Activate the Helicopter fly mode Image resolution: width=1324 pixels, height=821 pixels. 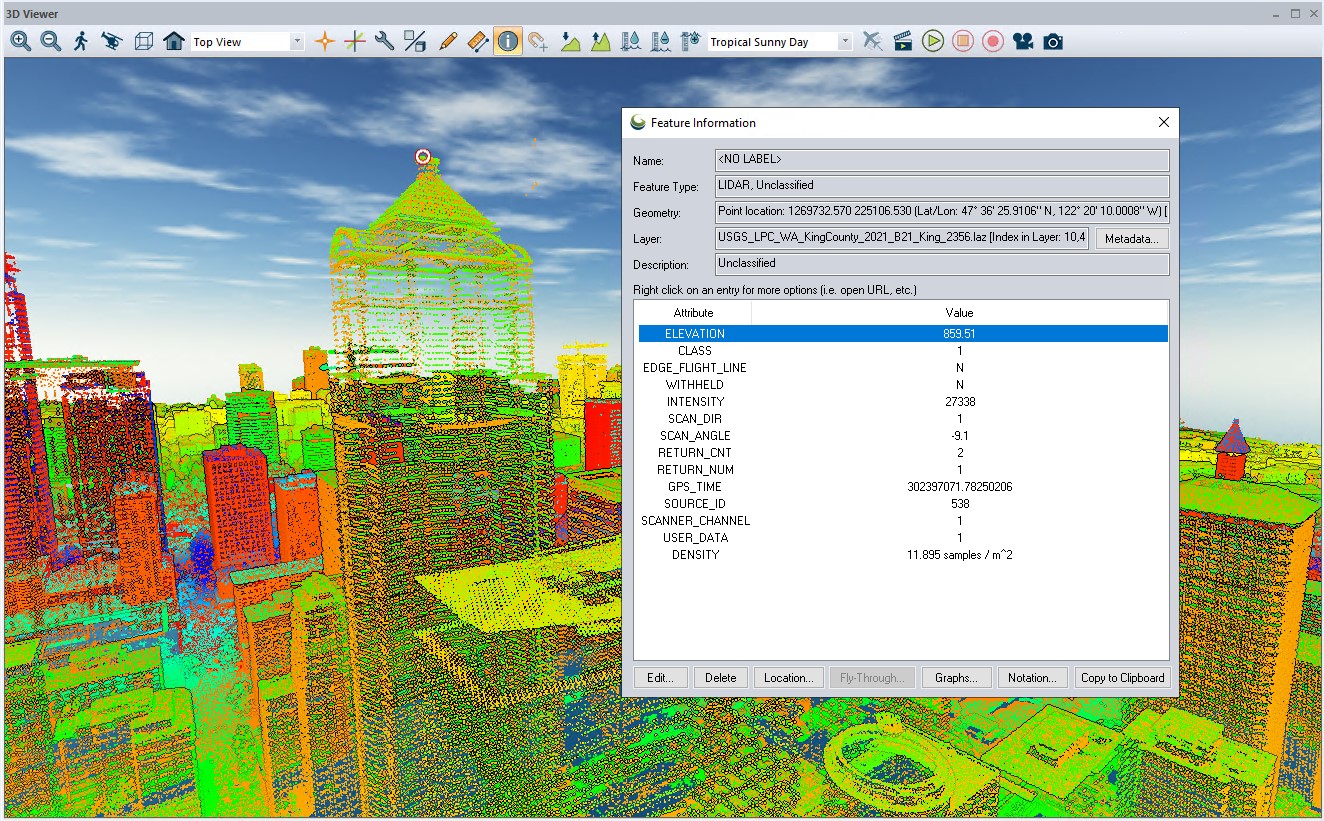111,41
